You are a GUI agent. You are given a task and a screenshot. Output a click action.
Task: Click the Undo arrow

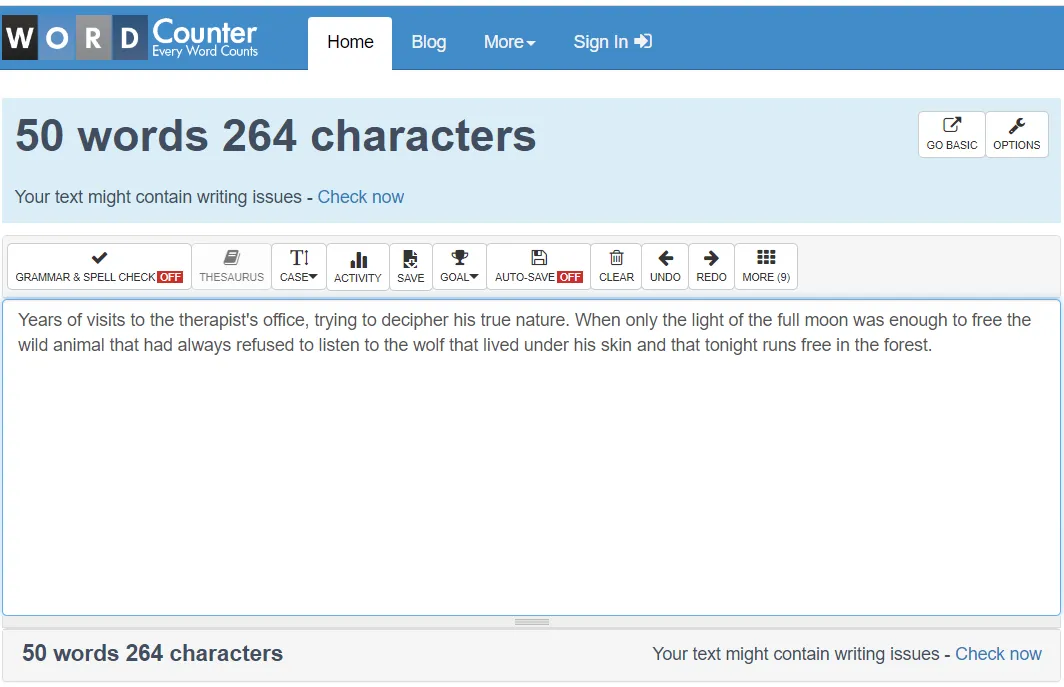[665, 266]
